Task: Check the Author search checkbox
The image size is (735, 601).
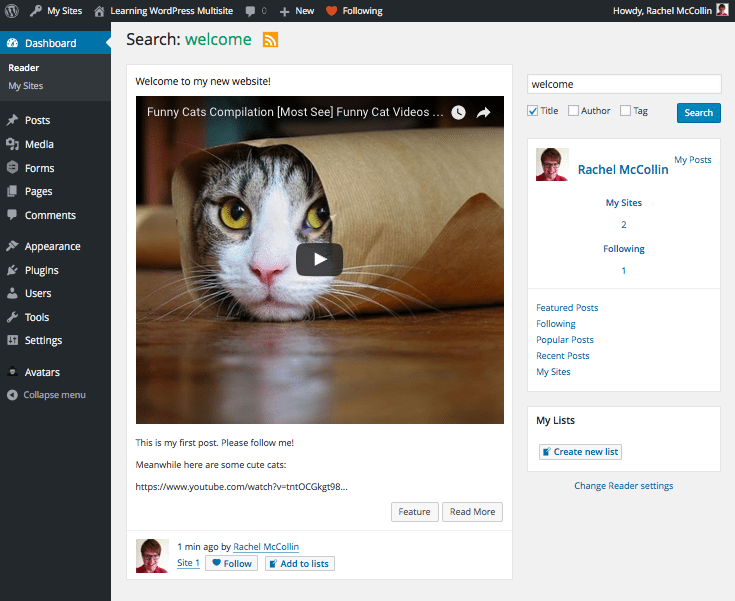Action: (x=573, y=111)
